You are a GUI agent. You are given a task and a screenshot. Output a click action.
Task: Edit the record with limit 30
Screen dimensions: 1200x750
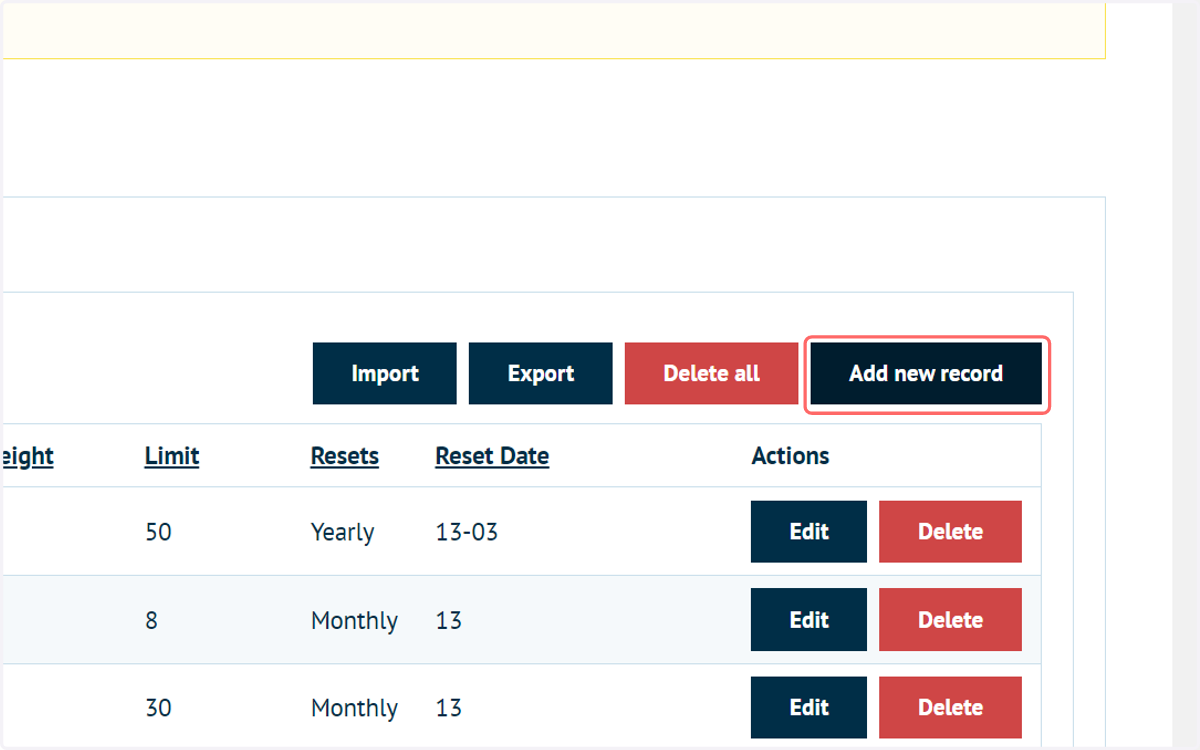809,707
